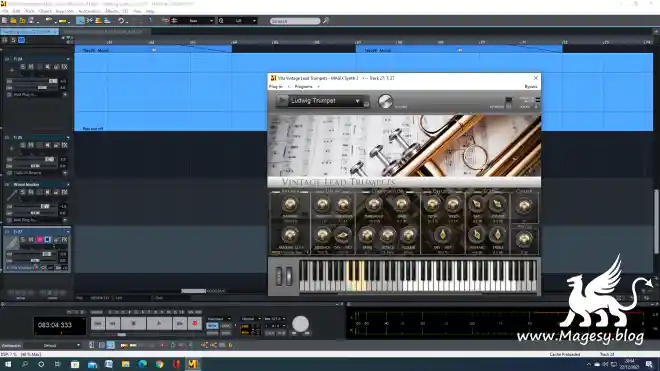Open Google Chrome from the taskbar
The height and width of the screenshot is (371, 660).
(160, 364)
